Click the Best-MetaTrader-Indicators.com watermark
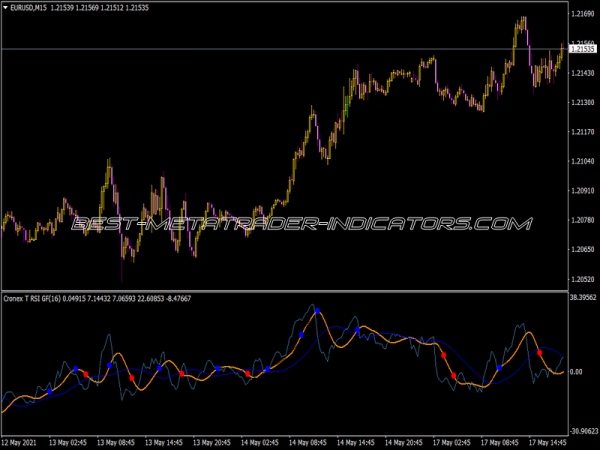Screen dimensions: 600x450 point(300,223)
